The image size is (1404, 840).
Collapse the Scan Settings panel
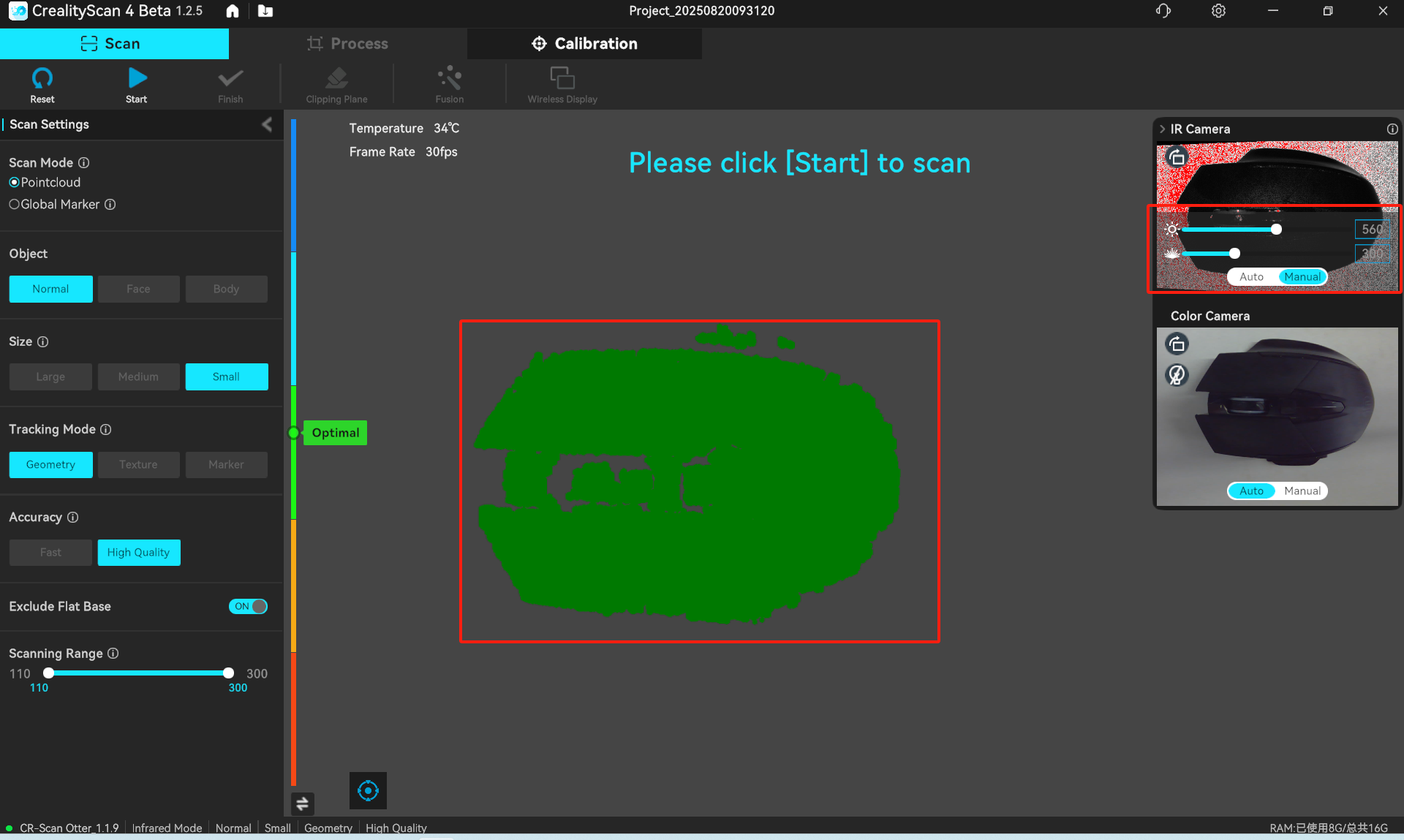pyautogui.click(x=267, y=124)
